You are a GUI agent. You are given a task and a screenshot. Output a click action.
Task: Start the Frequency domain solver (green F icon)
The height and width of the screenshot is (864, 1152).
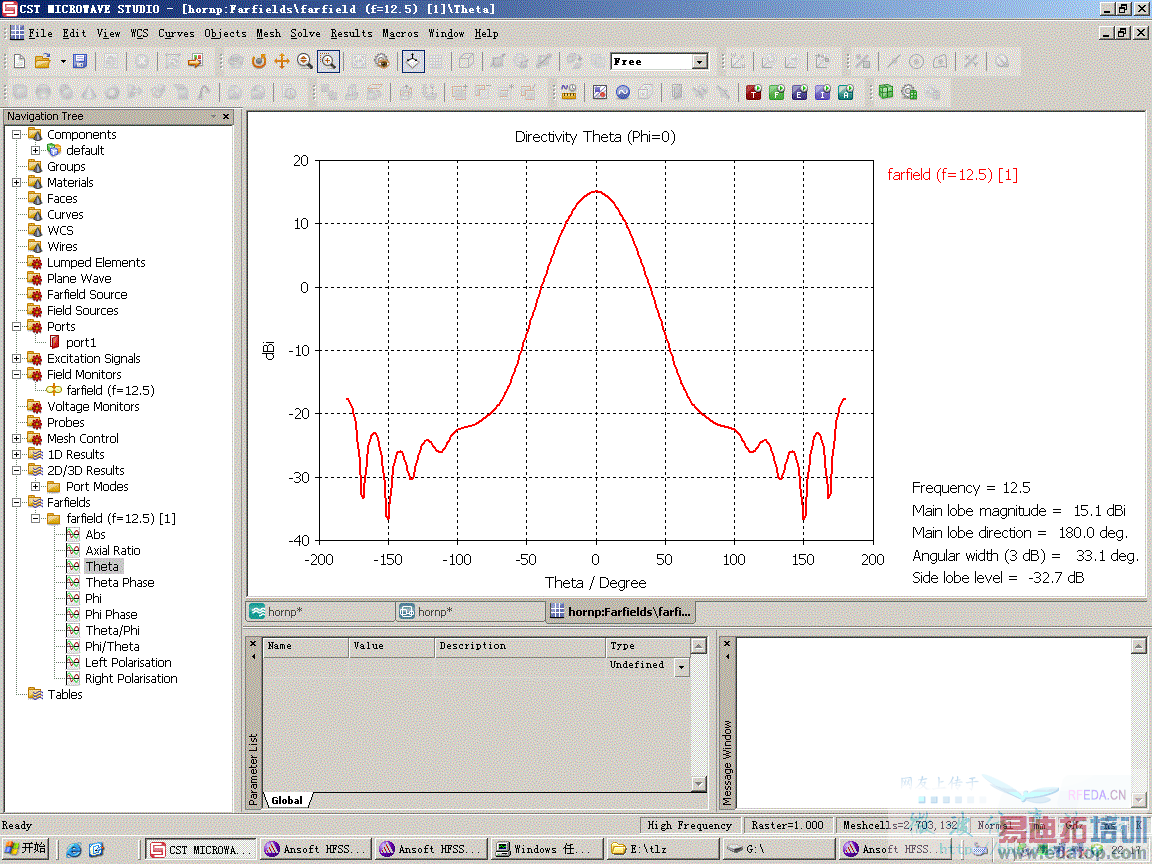[x=776, y=93]
